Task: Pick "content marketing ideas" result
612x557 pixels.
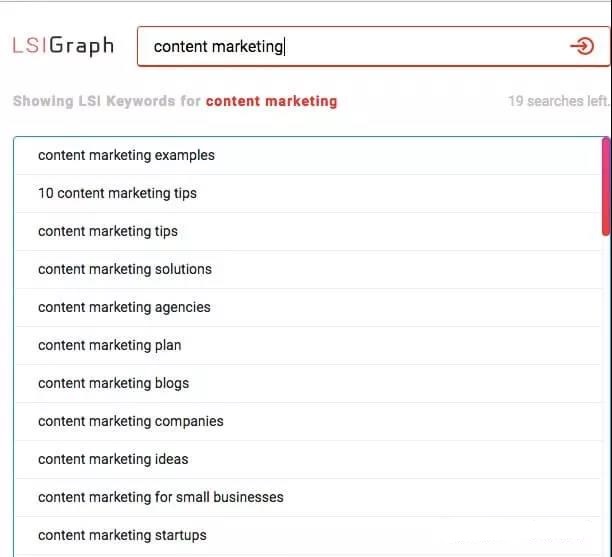Action: pyautogui.click(x=113, y=459)
